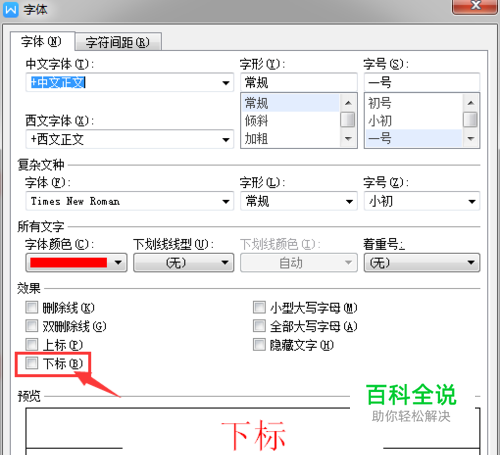Select 初号 in the 字号 list
Viewport: 500px width, 455px height.
click(414, 103)
